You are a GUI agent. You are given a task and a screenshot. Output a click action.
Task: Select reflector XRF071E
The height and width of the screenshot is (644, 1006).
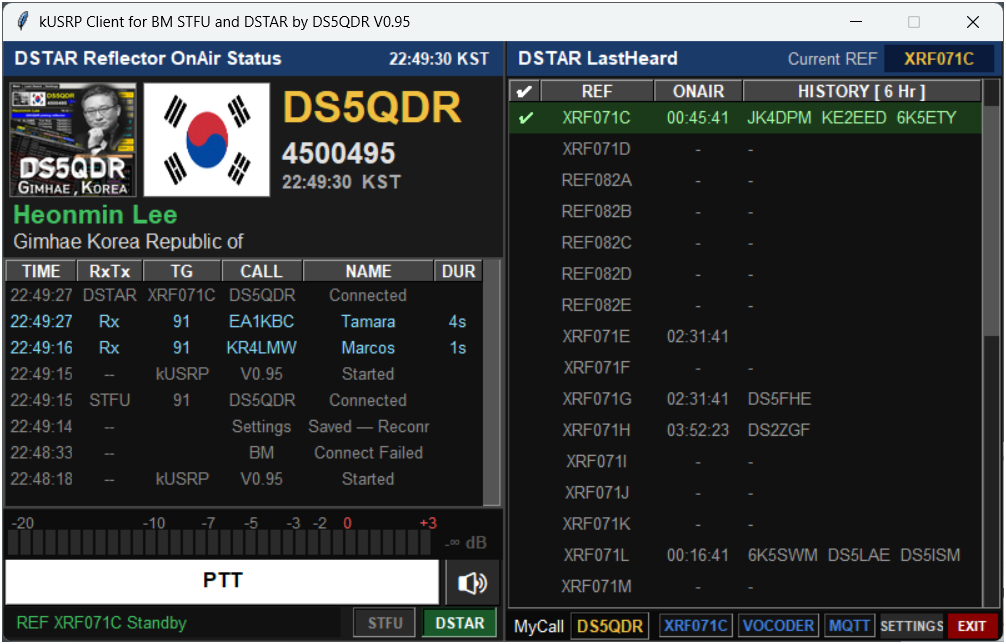[746, 337]
